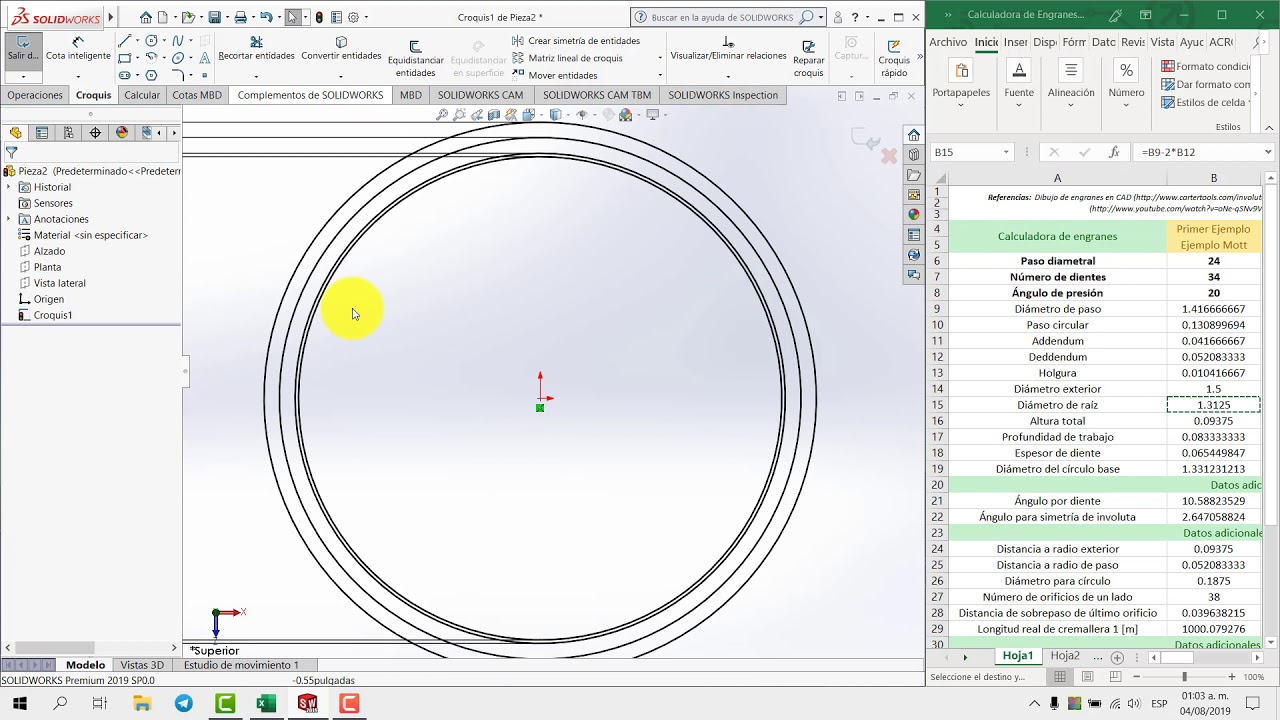Switch to Hoja2 sheet tab
Image resolution: width=1280 pixels, height=720 pixels.
point(1065,656)
